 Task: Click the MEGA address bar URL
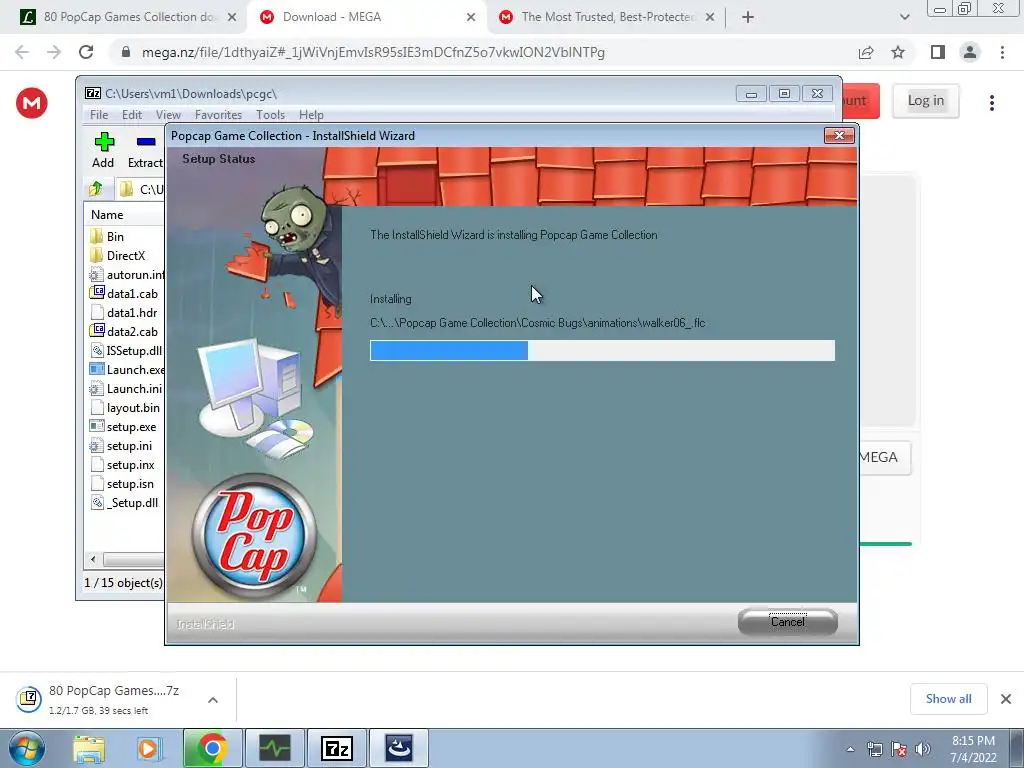click(x=374, y=52)
